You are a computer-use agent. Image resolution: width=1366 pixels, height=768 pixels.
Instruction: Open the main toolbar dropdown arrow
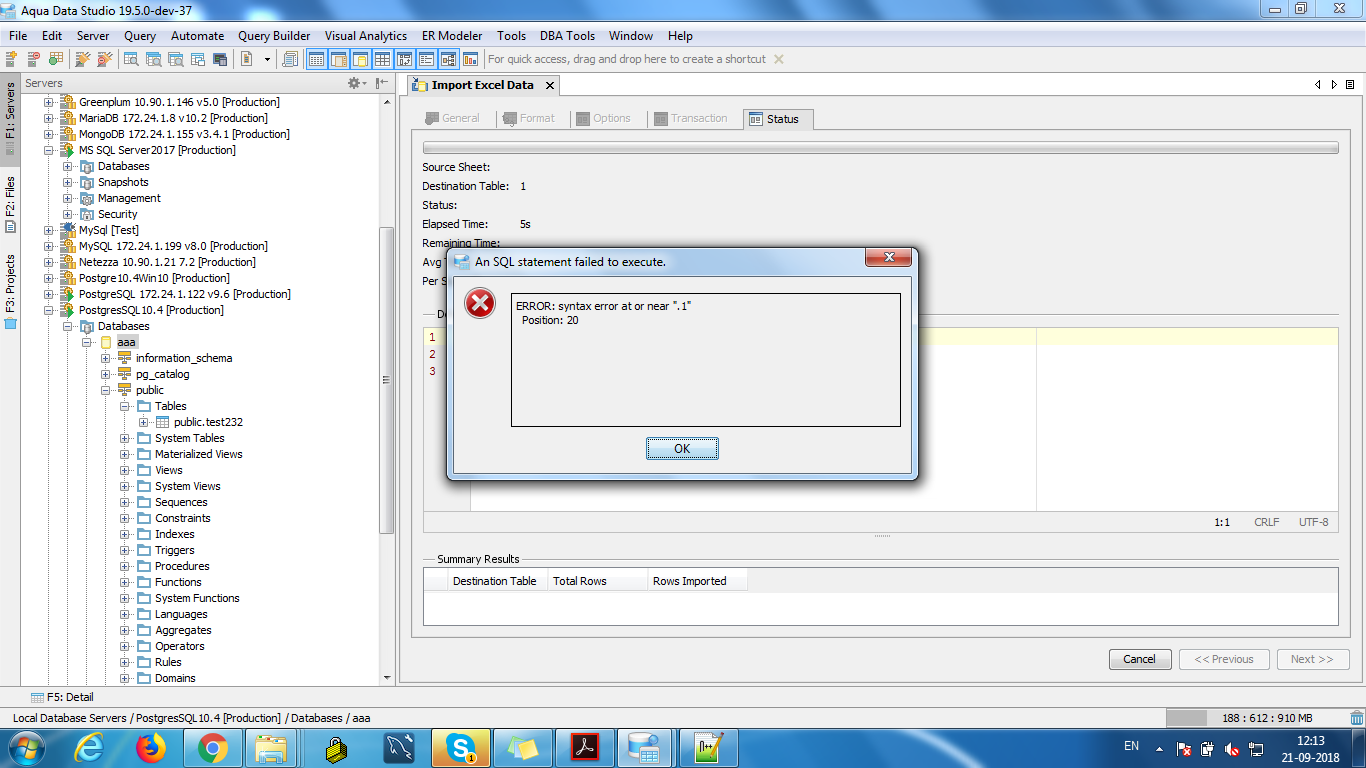pyautogui.click(x=267, y=59)
